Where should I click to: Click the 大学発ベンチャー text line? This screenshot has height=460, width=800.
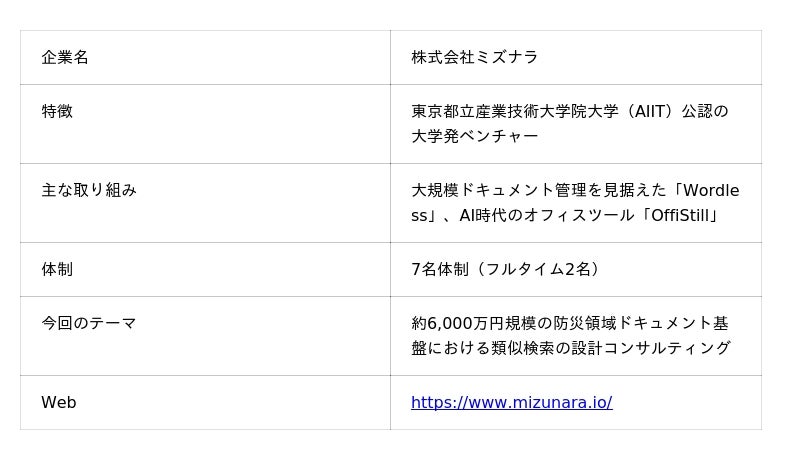475,137
